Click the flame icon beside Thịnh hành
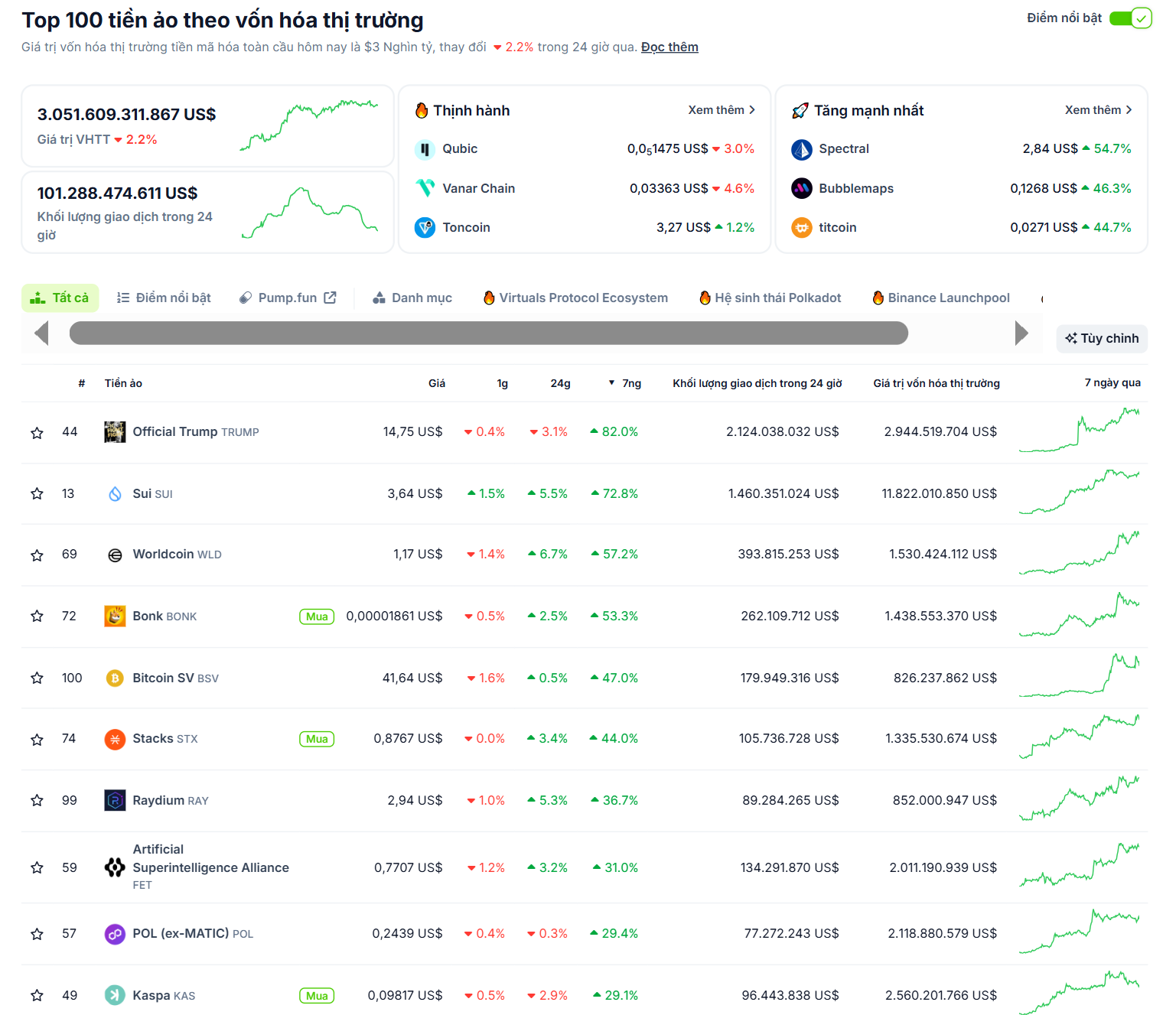 pos(422,110)
